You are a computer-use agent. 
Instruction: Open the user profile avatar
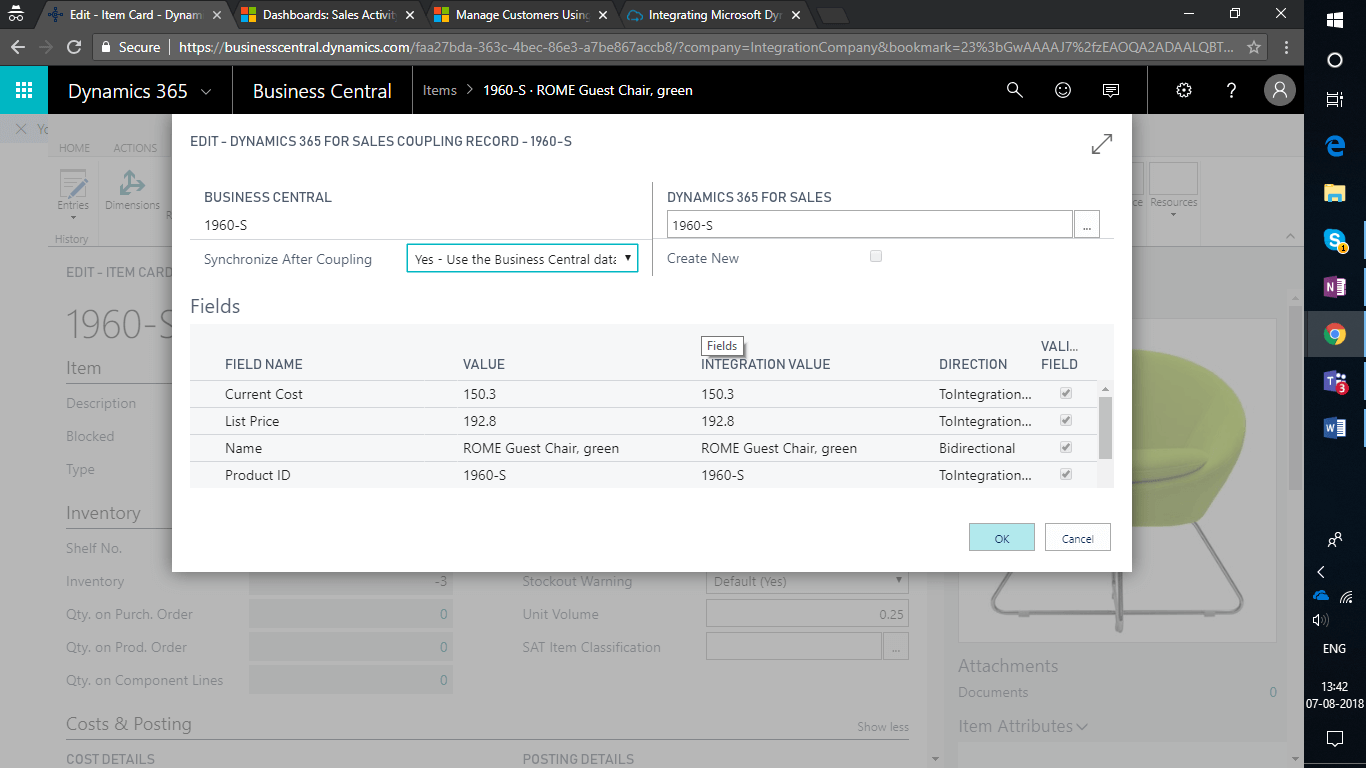tap(1279, 90)
